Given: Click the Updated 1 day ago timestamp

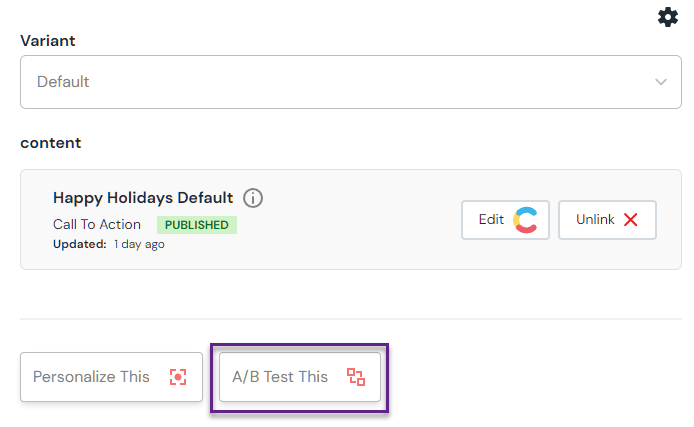Looking at the screenshot, I should pos(109,244).
